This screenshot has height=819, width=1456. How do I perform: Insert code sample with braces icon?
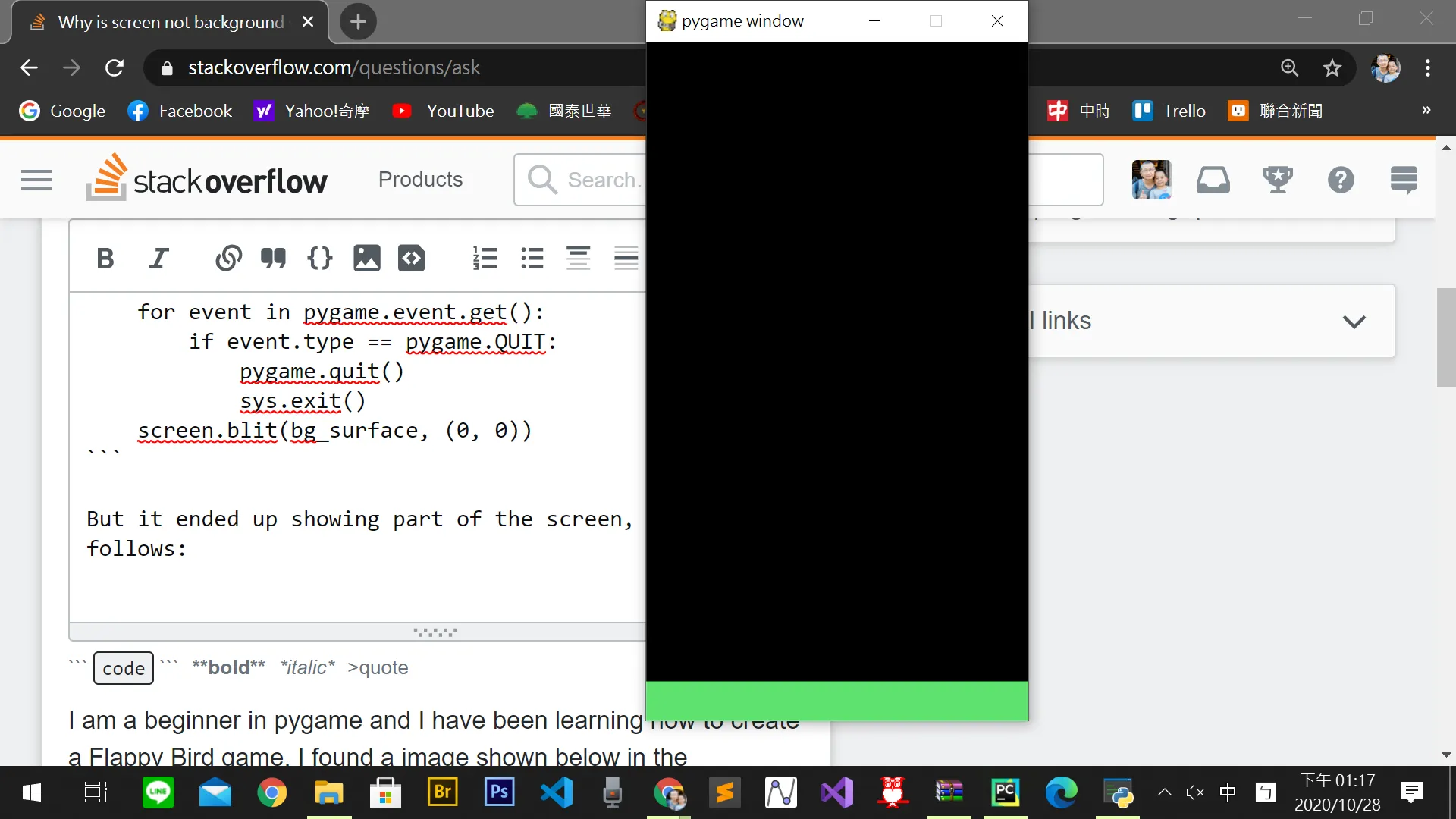319,259
